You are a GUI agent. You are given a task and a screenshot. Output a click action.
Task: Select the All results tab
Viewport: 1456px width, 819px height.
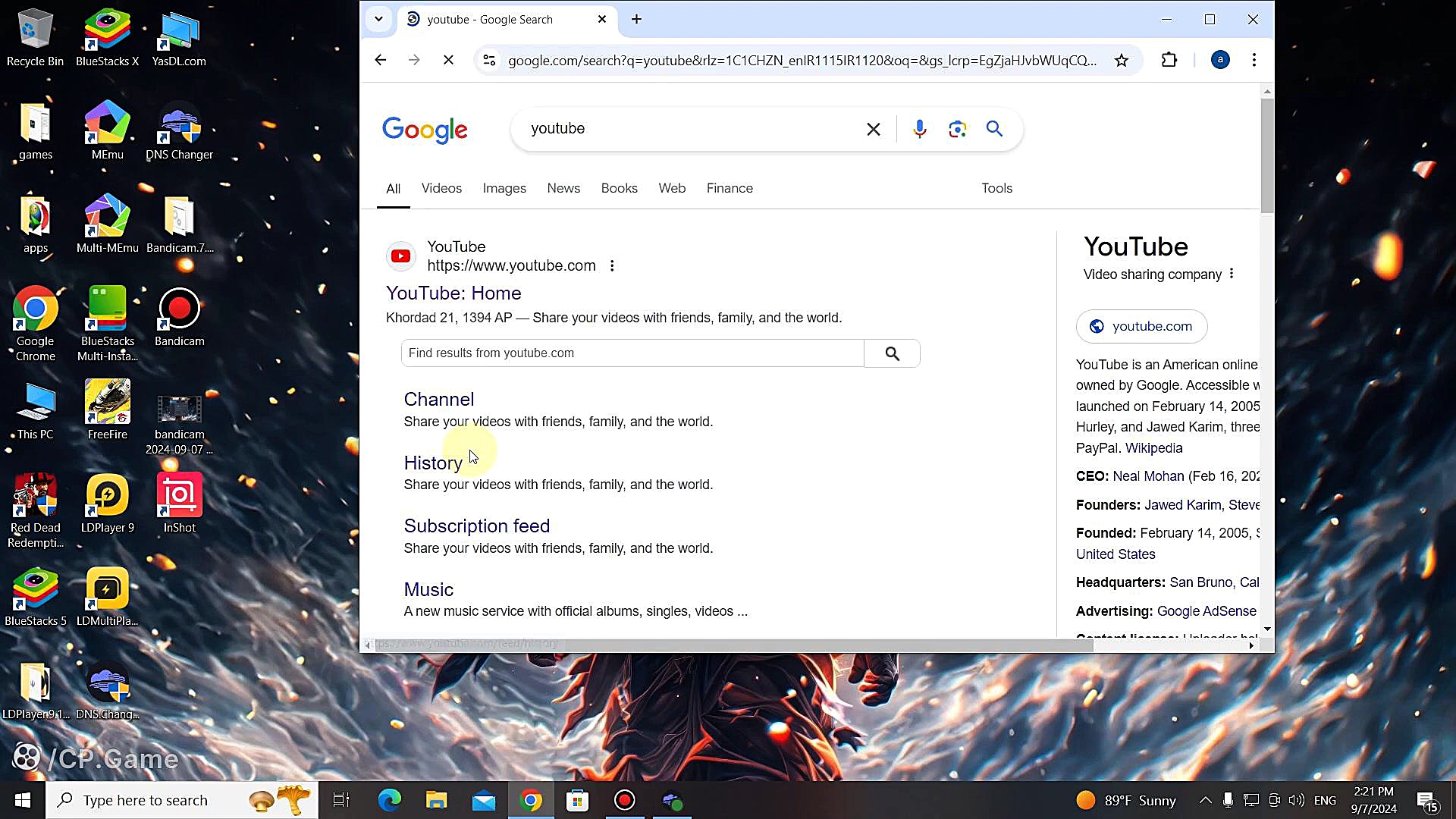point(393,189)
